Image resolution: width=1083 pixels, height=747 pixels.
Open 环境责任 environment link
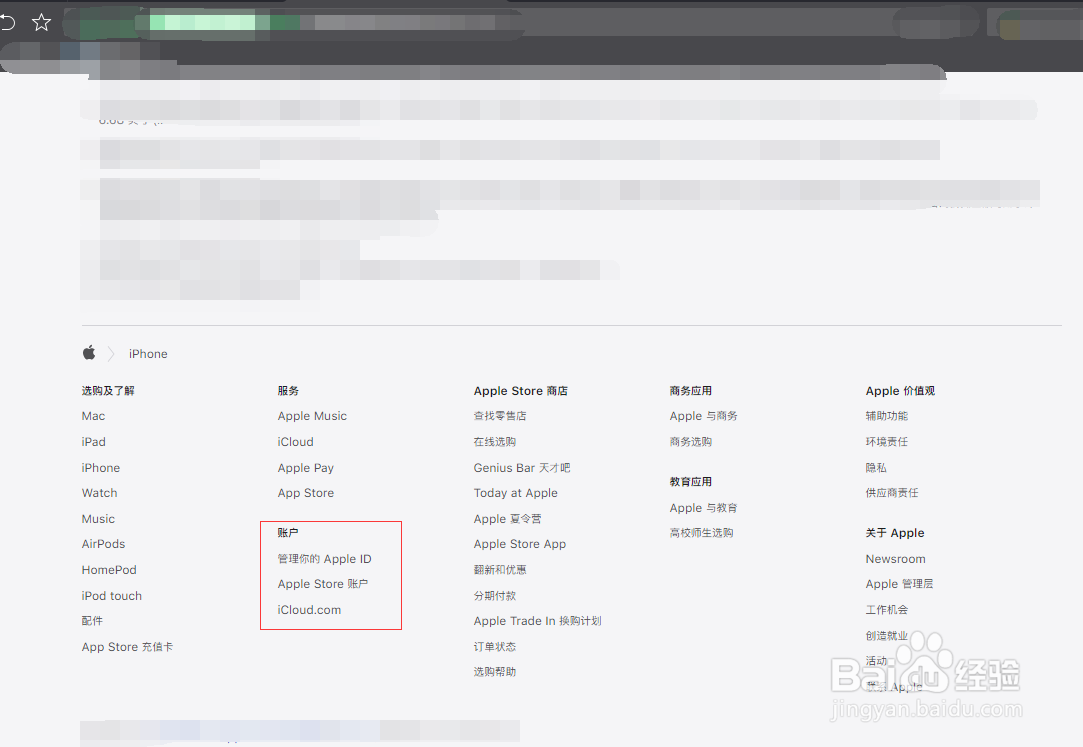pos(887,442)
